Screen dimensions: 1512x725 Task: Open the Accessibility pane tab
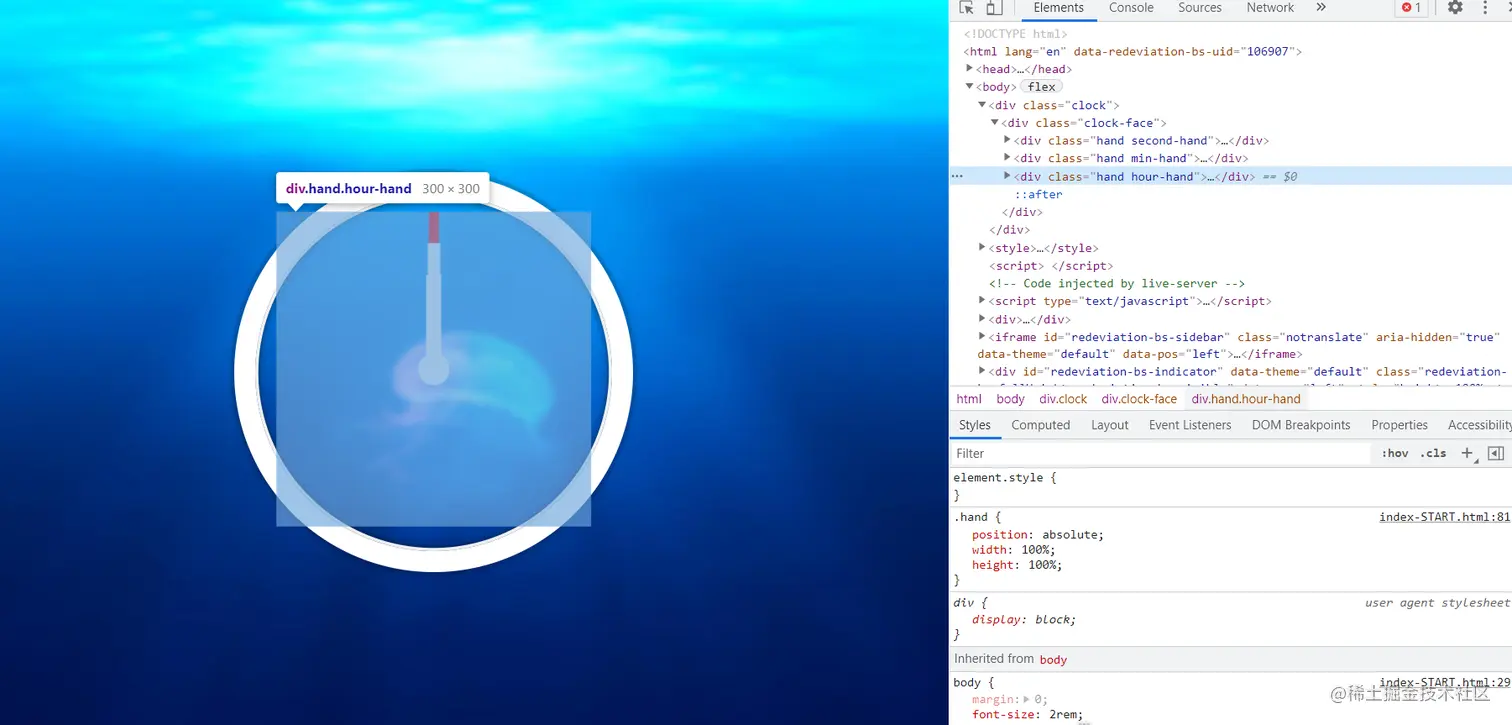click(x=1479, y=425)
